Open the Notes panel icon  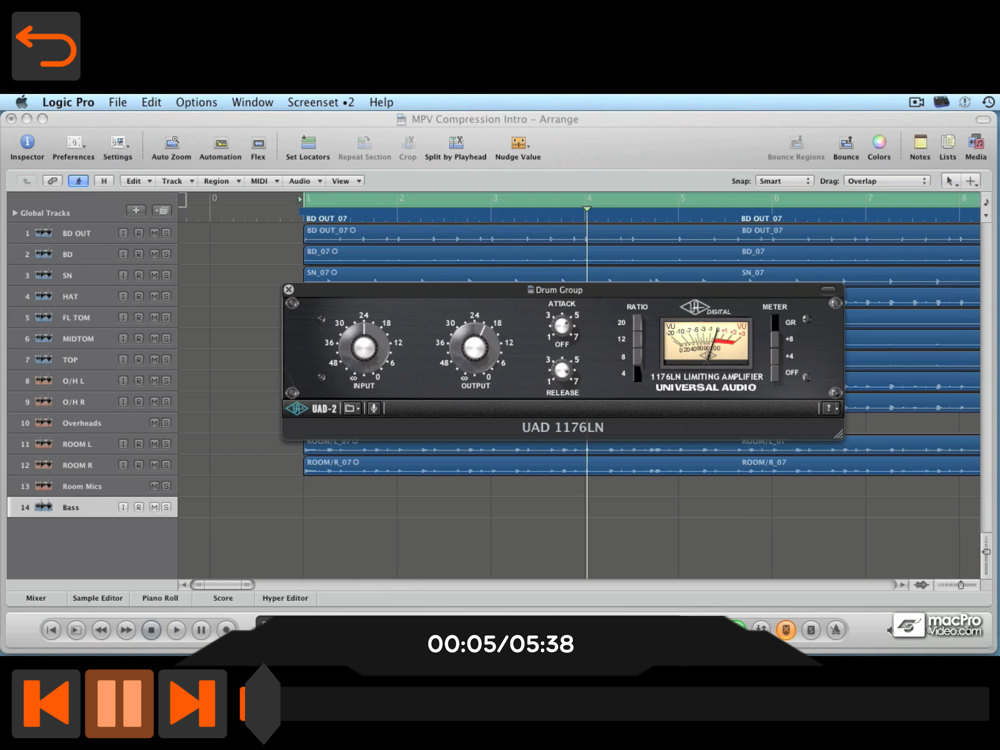(920, 147)
